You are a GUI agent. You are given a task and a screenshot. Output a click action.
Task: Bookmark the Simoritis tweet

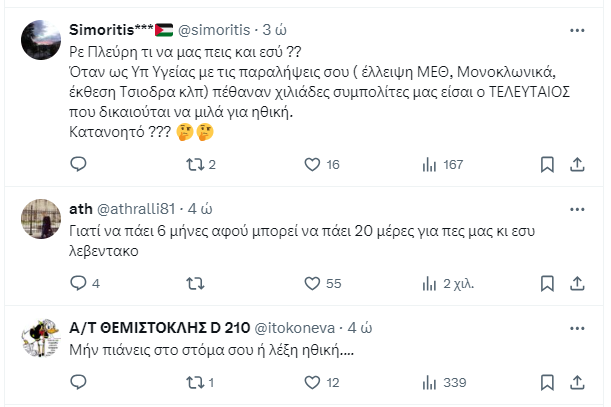pos(546,164)
